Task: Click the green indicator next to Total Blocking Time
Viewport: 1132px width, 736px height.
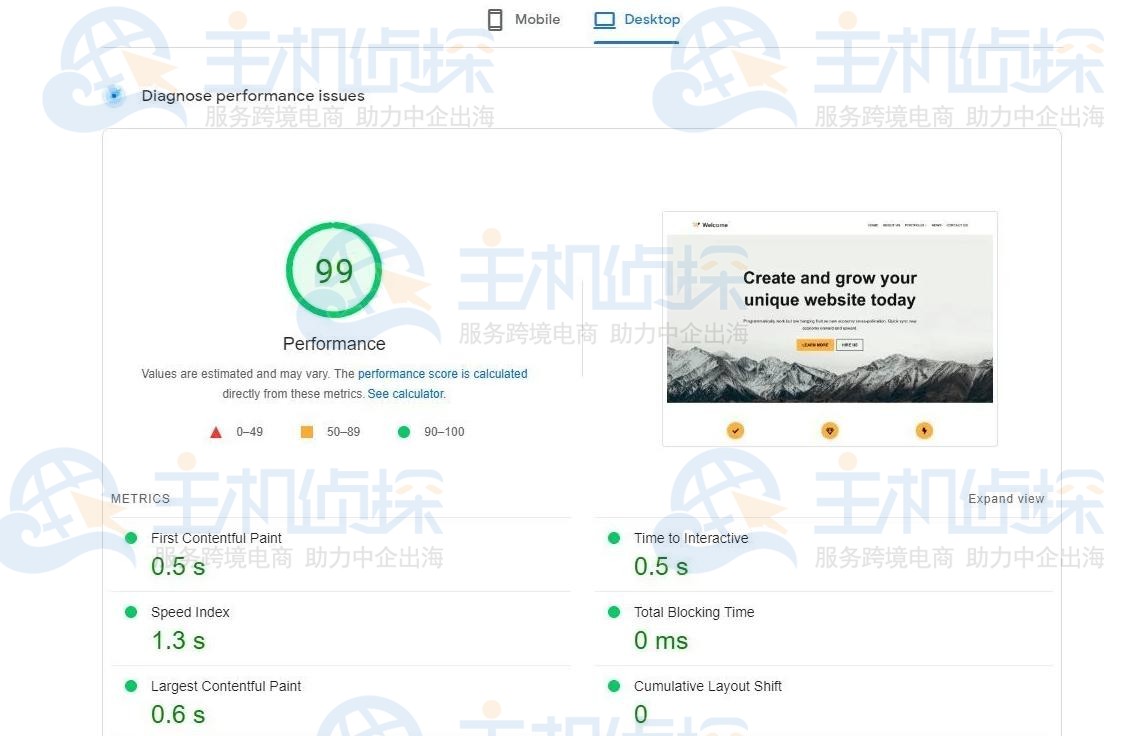Action: (613, 611)
